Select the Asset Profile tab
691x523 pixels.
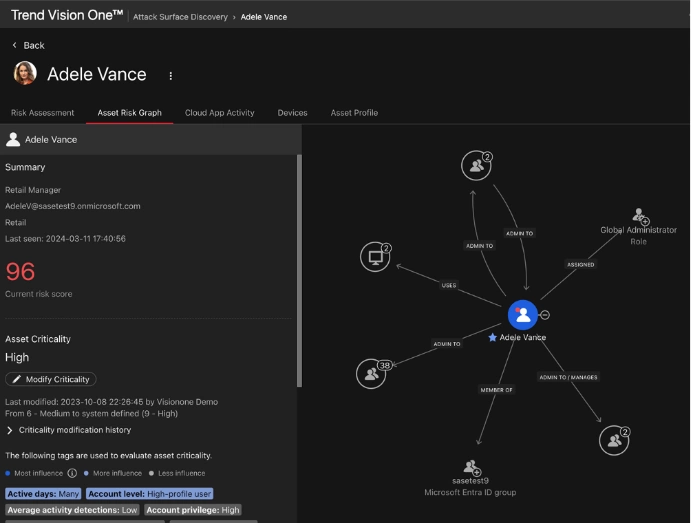pos(354,113)
